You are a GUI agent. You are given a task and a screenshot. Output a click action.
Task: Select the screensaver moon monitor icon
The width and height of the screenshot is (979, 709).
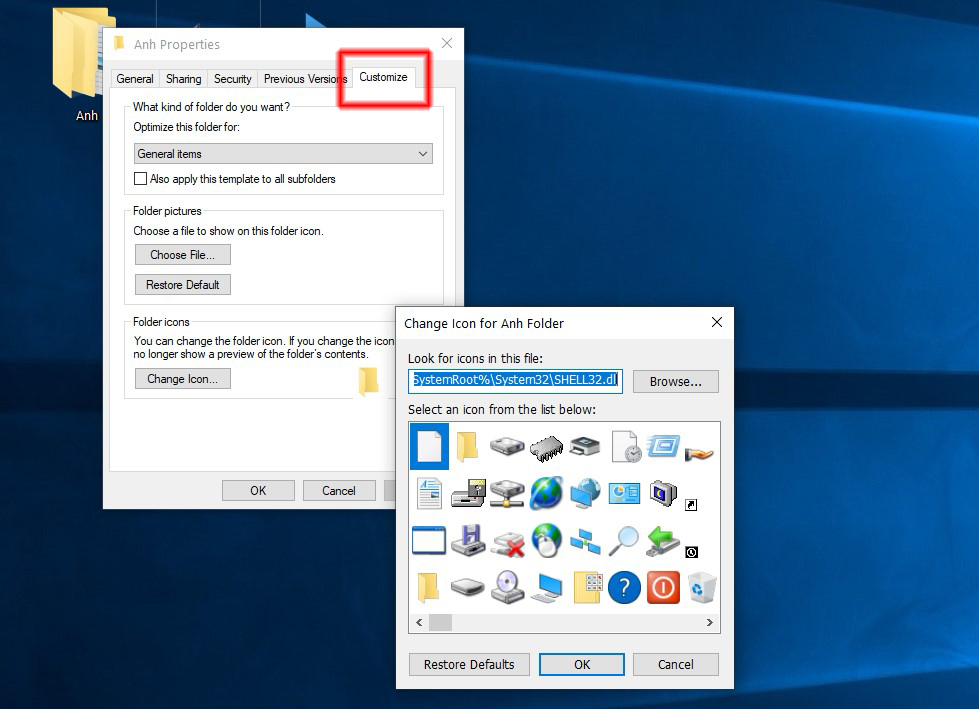(663, 493)
